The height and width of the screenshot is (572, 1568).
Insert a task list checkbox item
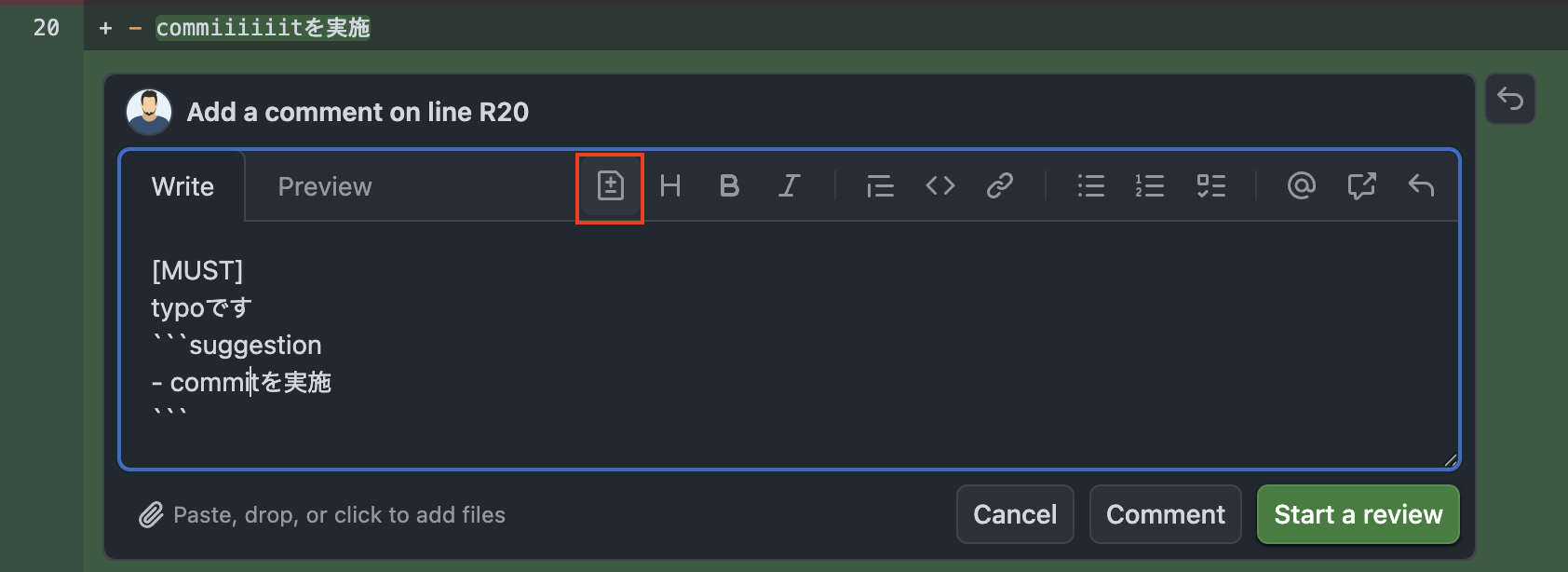tap(1211, 186)
